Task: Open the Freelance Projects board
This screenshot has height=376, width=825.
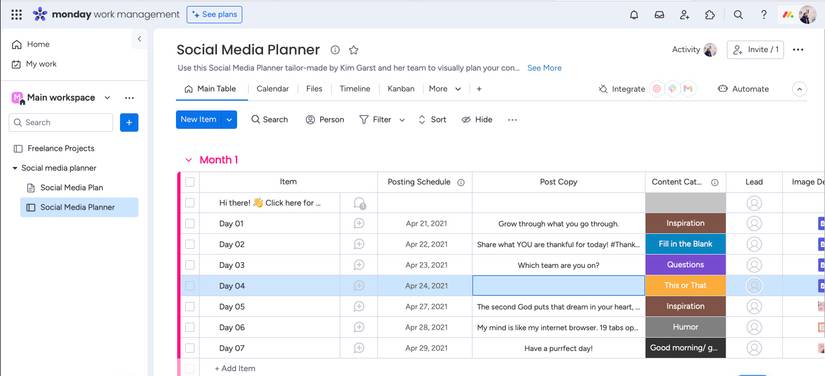Action: point(61,149)
